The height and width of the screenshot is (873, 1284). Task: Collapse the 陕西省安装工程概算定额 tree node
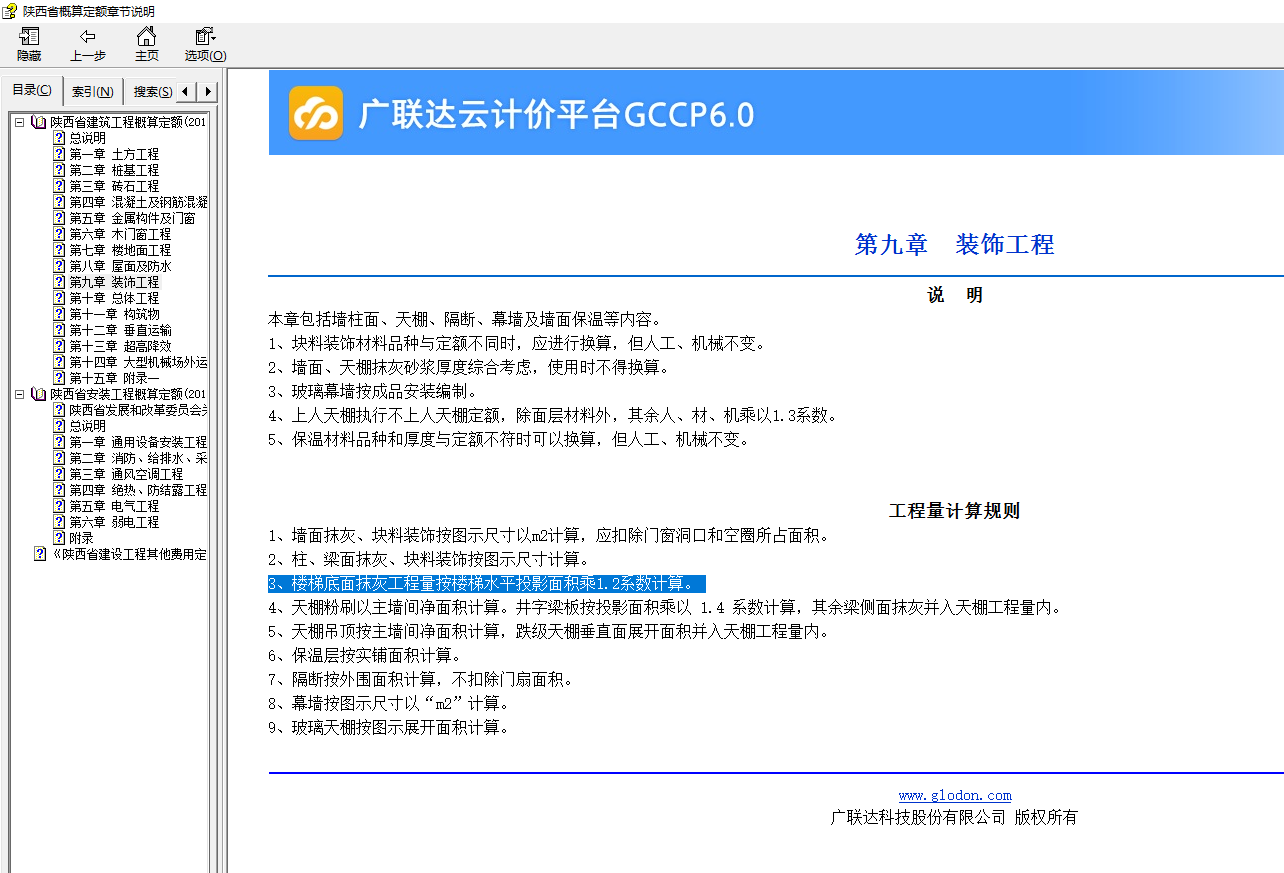point(19,394)
